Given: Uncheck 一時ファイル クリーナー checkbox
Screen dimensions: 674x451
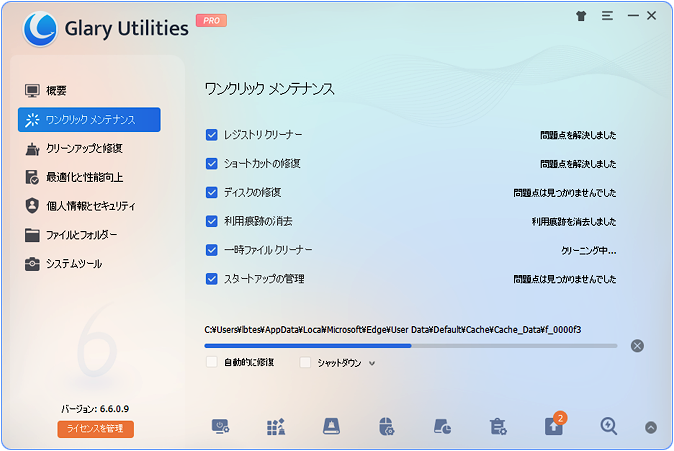Looking at the screenshot, I should point(211,250).
